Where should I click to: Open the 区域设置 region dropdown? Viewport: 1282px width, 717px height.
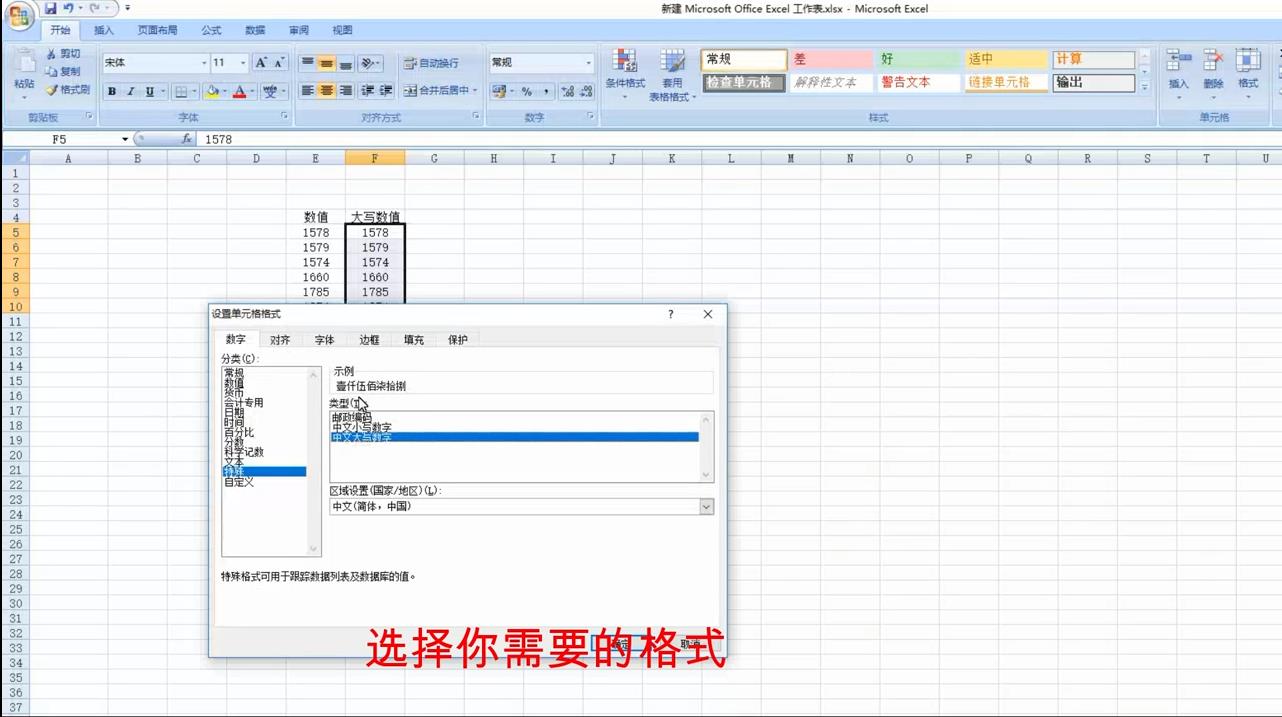[x=707, y=507]
